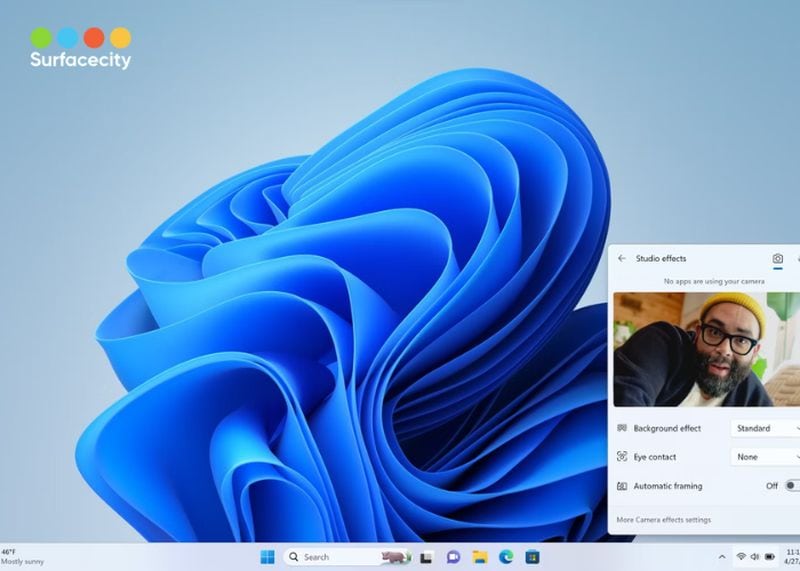800x571 pixels.
Task: Click the camera preview thumbnail
Action: coord(704,349)
